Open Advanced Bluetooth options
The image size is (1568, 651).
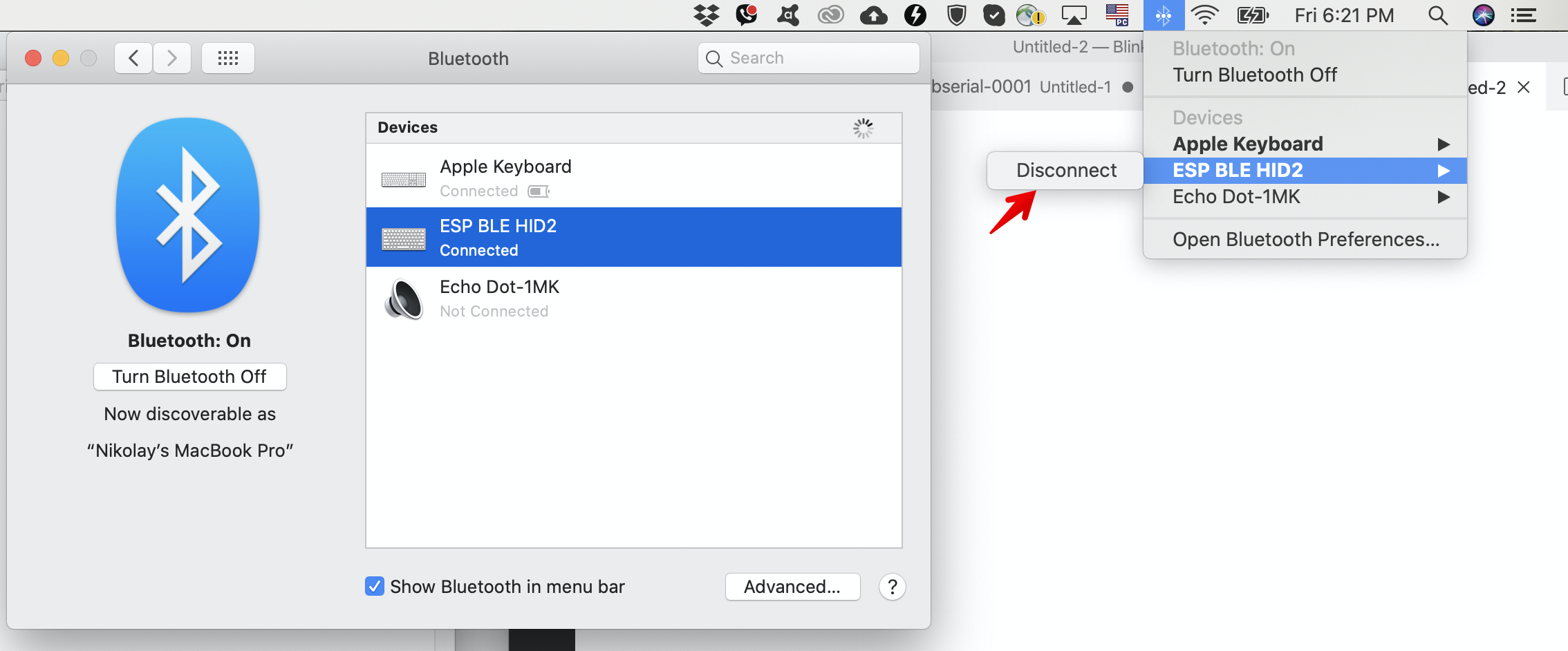click(792, 587)
